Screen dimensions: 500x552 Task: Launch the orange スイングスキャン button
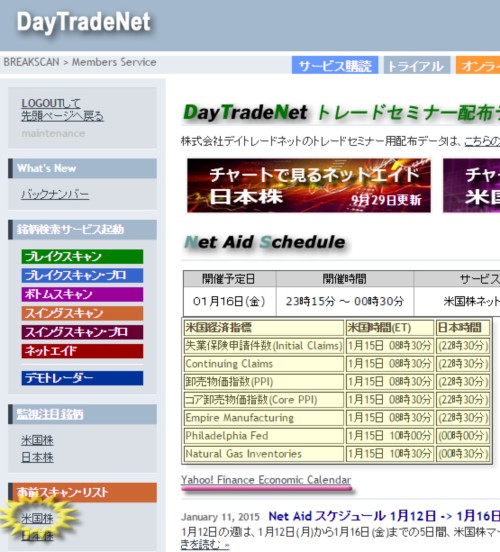82,313
